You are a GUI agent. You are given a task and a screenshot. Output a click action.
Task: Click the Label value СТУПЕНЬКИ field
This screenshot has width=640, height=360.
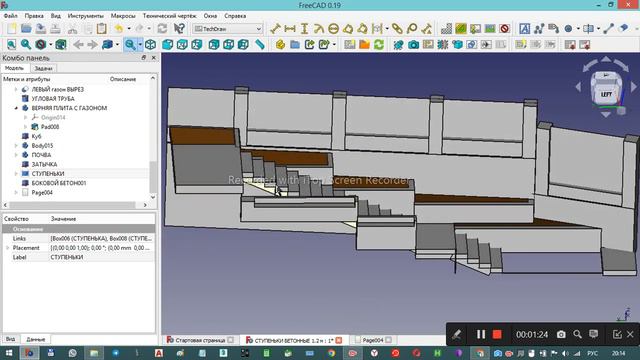pos(102,257)
